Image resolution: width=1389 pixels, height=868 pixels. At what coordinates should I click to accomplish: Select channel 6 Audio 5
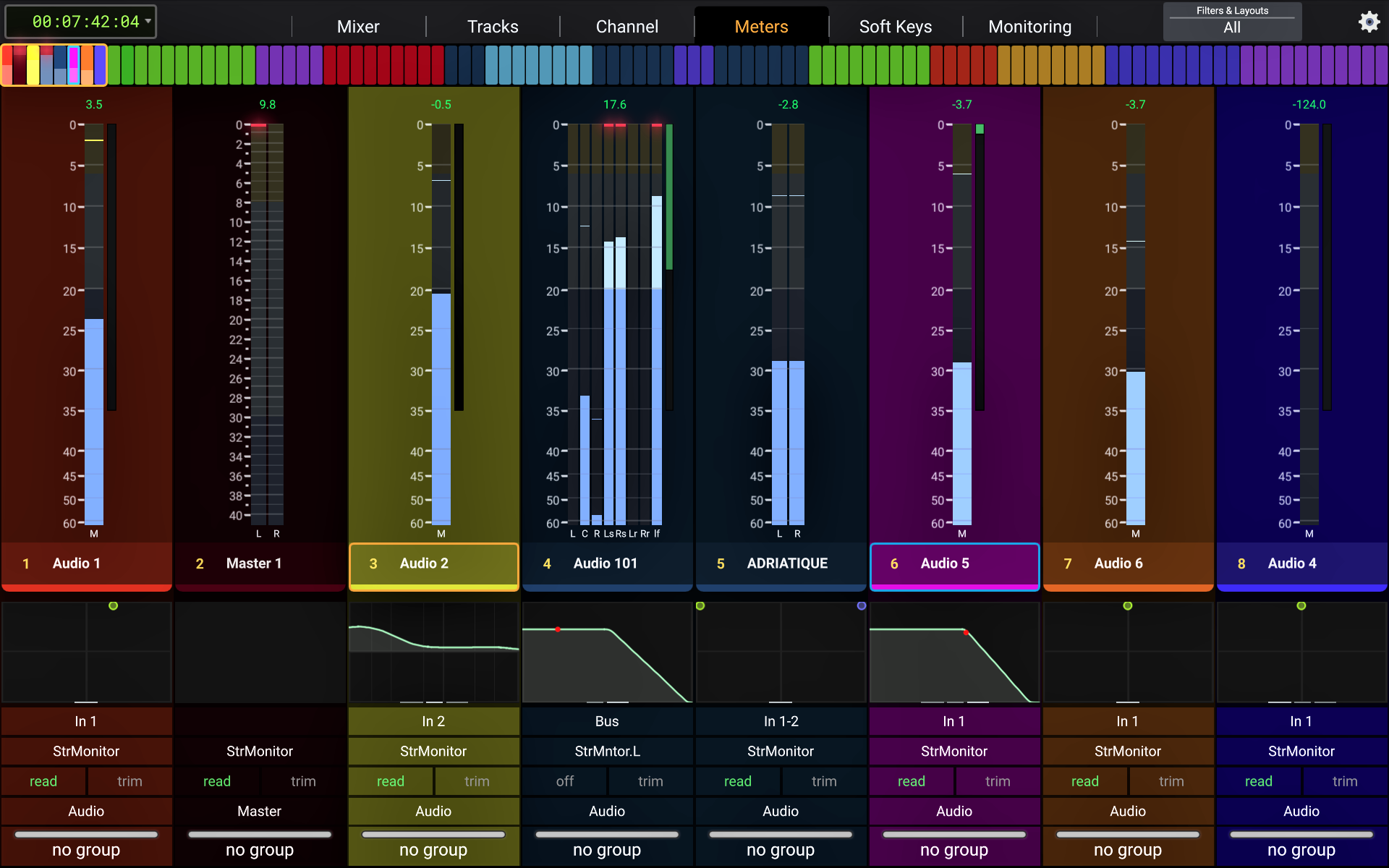point(953,565)
